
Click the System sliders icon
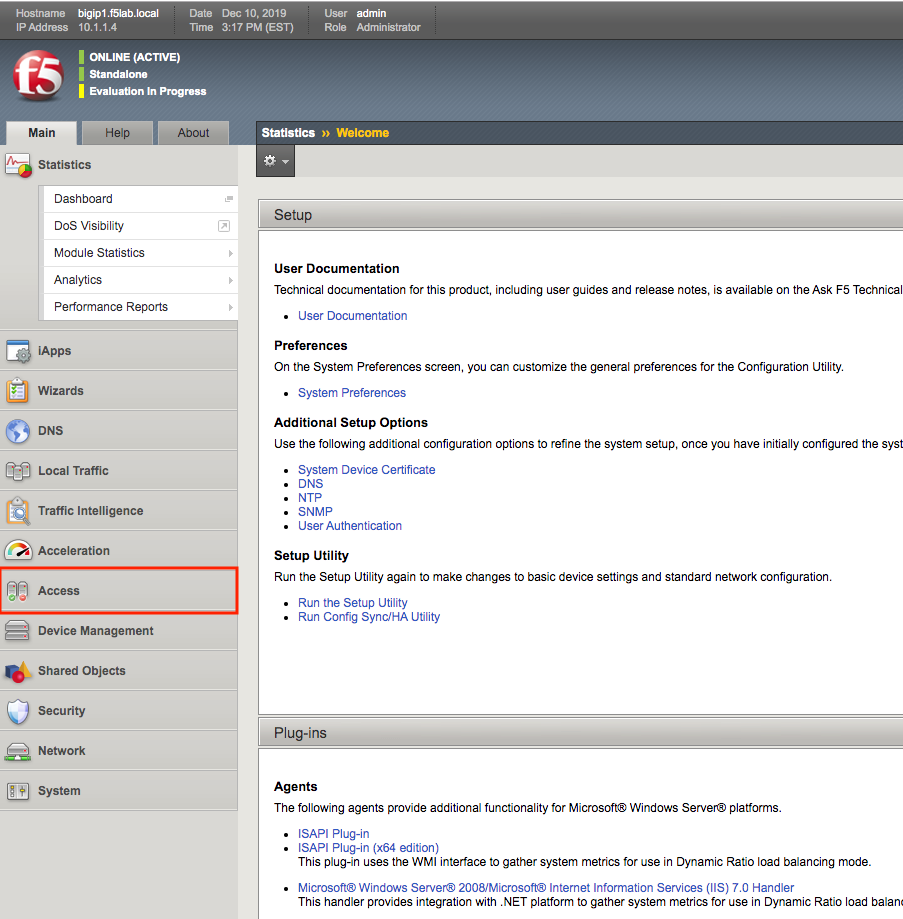[18, 791]
